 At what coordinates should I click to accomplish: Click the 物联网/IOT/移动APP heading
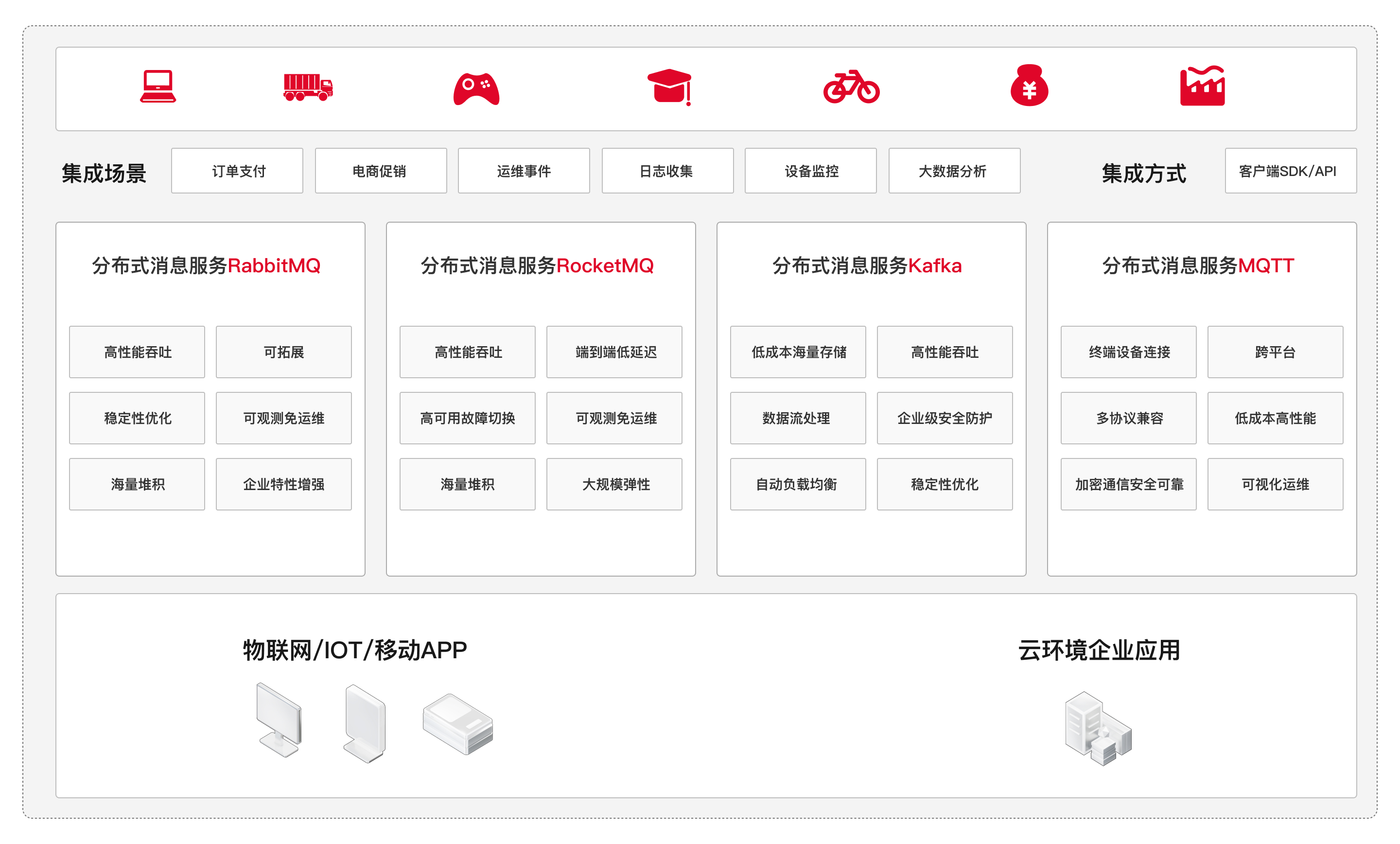click(355, 650)
